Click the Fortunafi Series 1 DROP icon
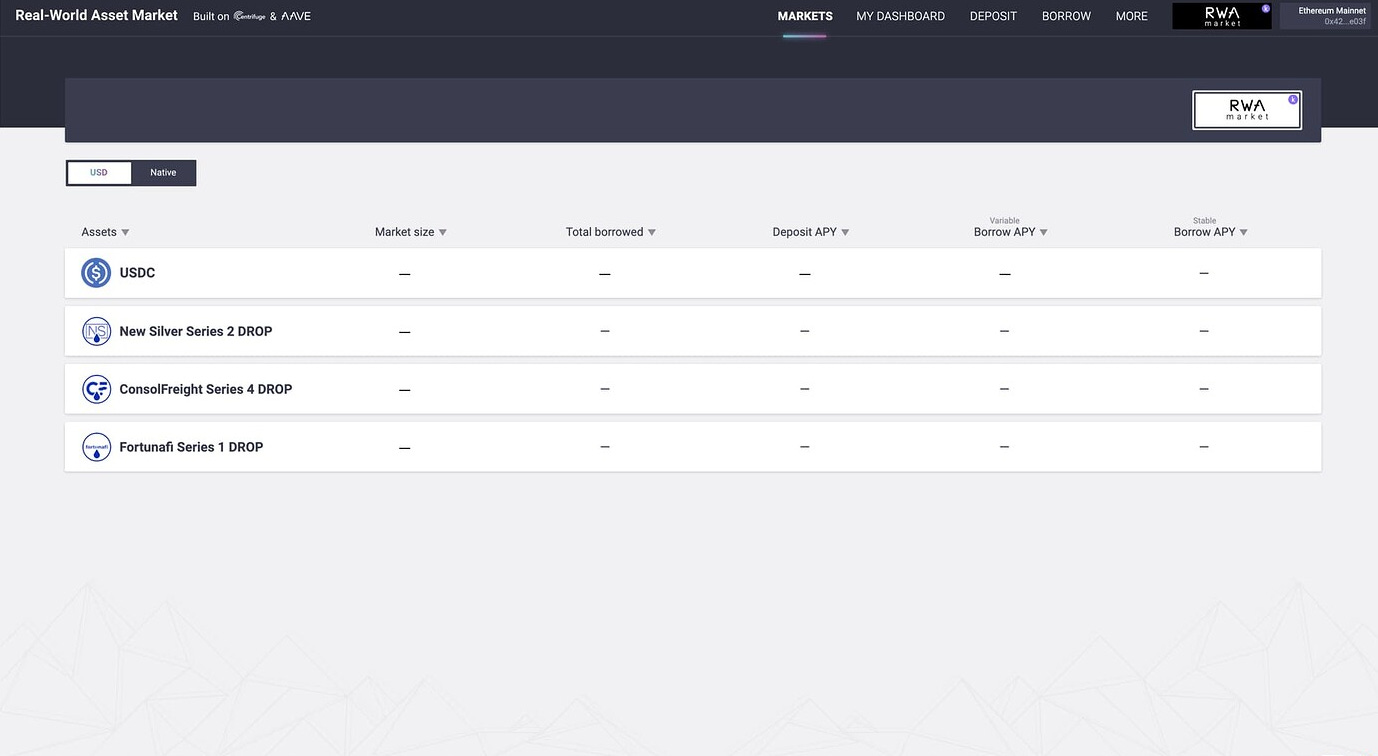The width and height of the screenshot is (1378, 756). pyautogui.click(x=96, y=447)
